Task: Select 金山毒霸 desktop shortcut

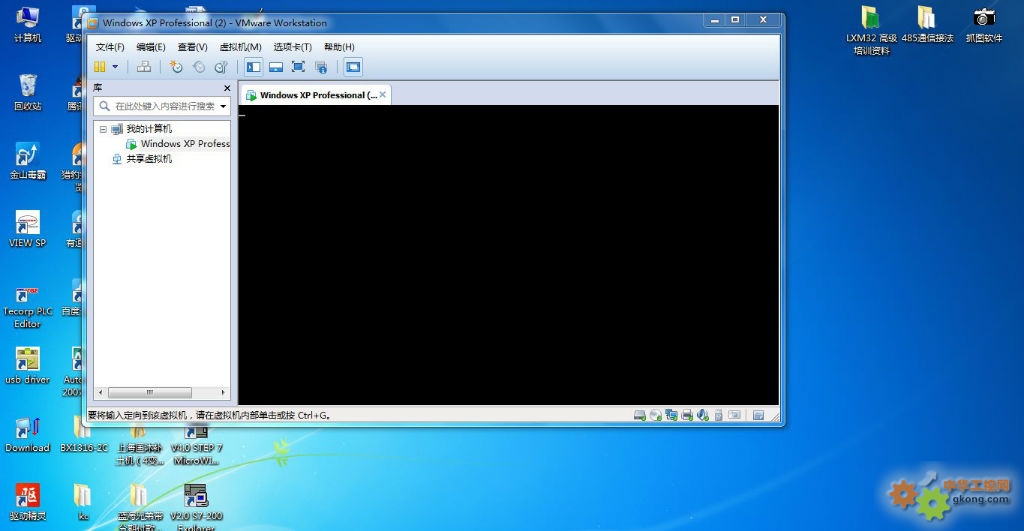Action: [27, 161]
